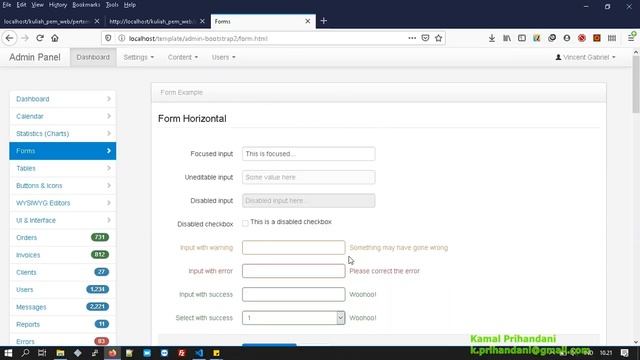The width and height of the screenshot is (640, 360).
Task: Expand the UI & Interface chevron
Action: click(109, 220)
